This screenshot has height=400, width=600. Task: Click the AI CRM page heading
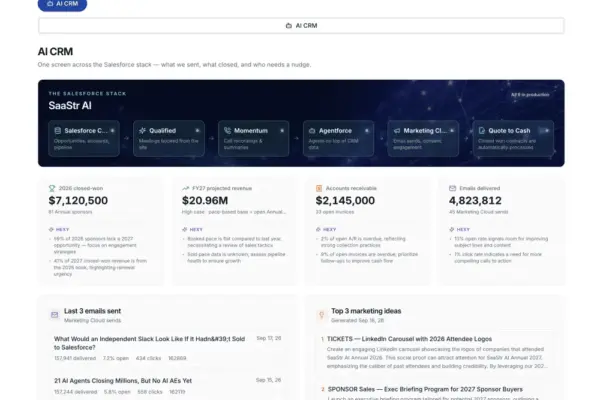point(55,52)
